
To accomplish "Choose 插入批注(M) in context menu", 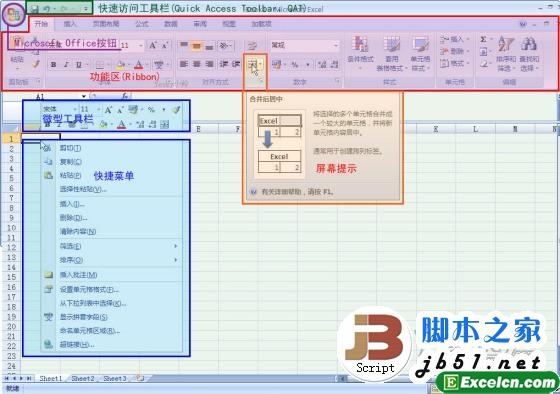I will (112, 275).
